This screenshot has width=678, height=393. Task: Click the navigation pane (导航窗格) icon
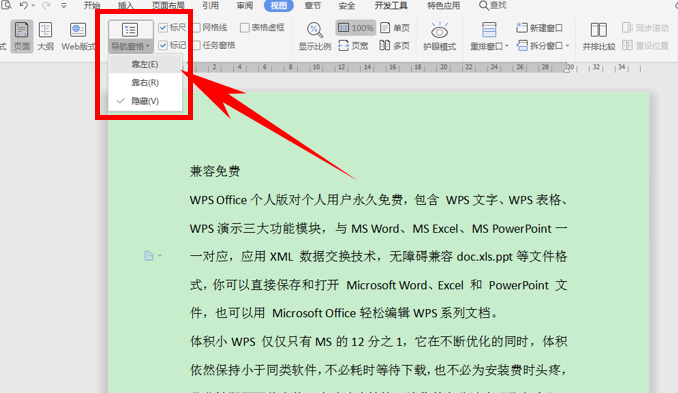coord(130,30)
